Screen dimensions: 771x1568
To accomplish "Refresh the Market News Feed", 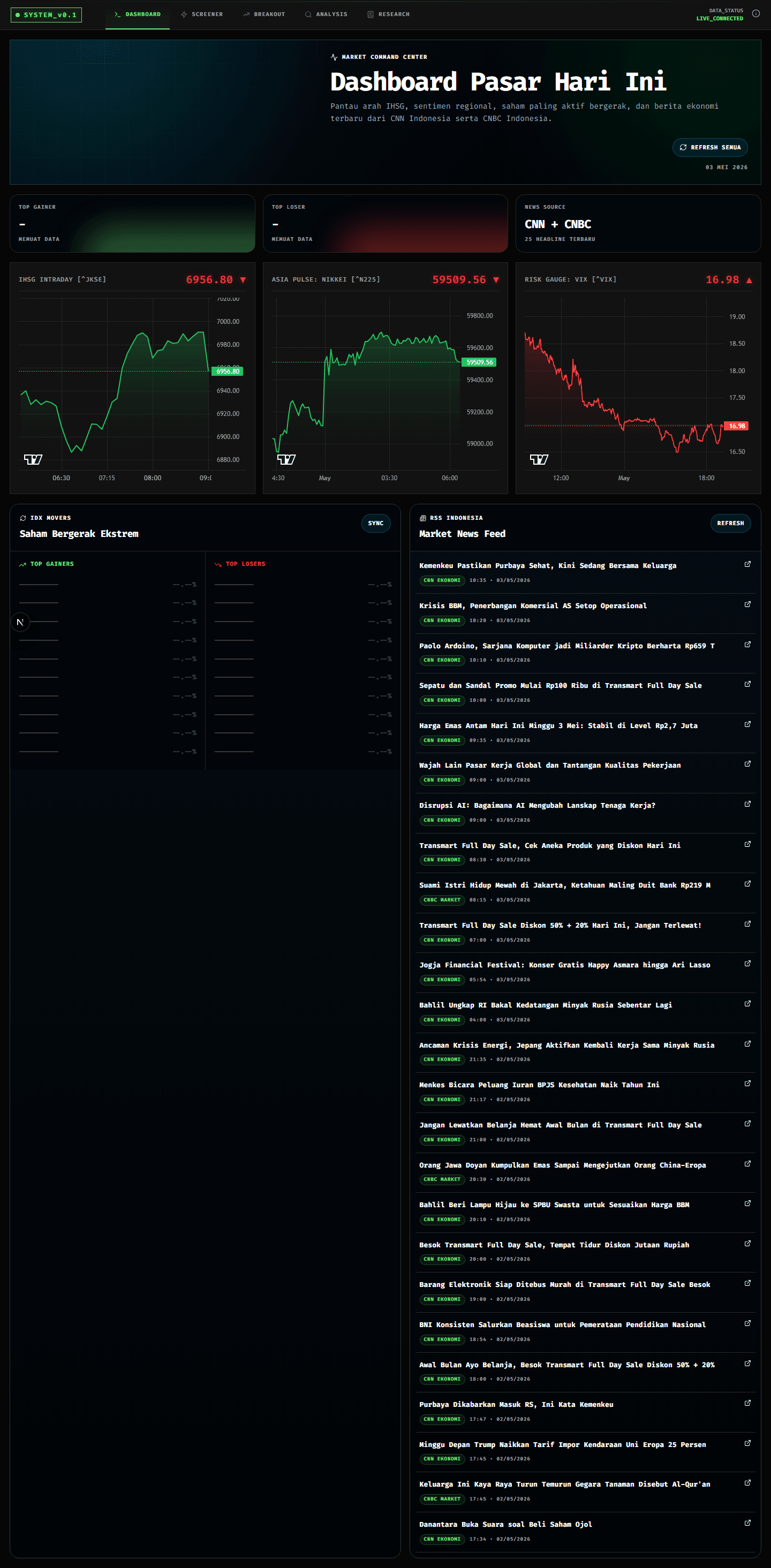I will (730, 524).
